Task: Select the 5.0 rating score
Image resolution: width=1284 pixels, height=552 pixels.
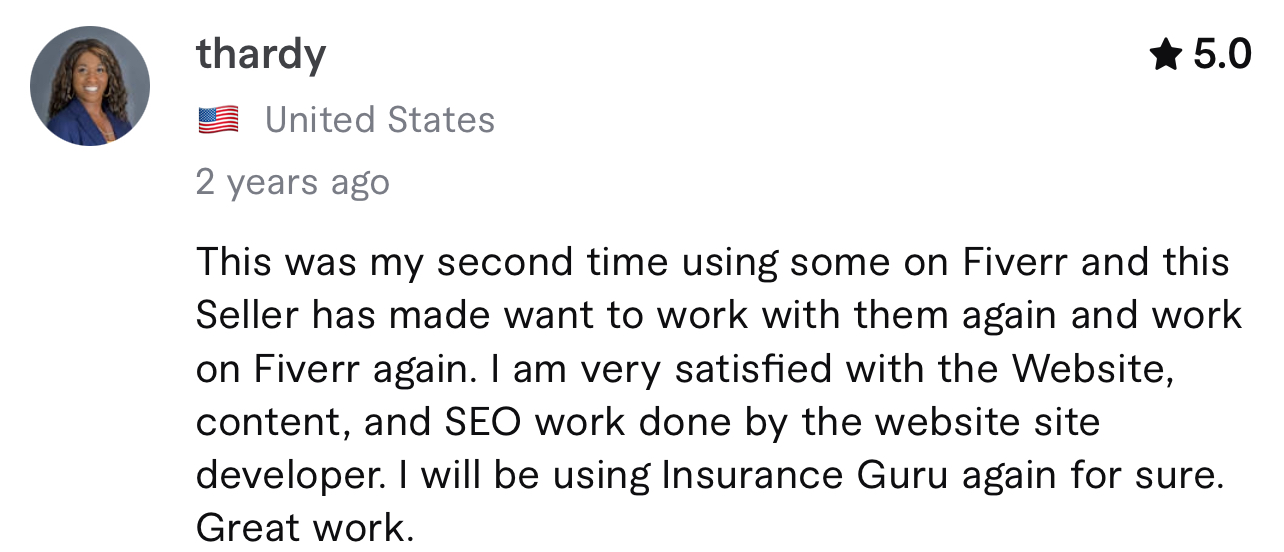Action: 1222,55
